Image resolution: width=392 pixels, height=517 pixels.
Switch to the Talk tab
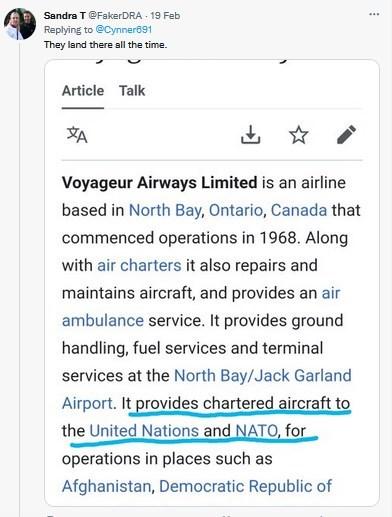coord(132,91)
